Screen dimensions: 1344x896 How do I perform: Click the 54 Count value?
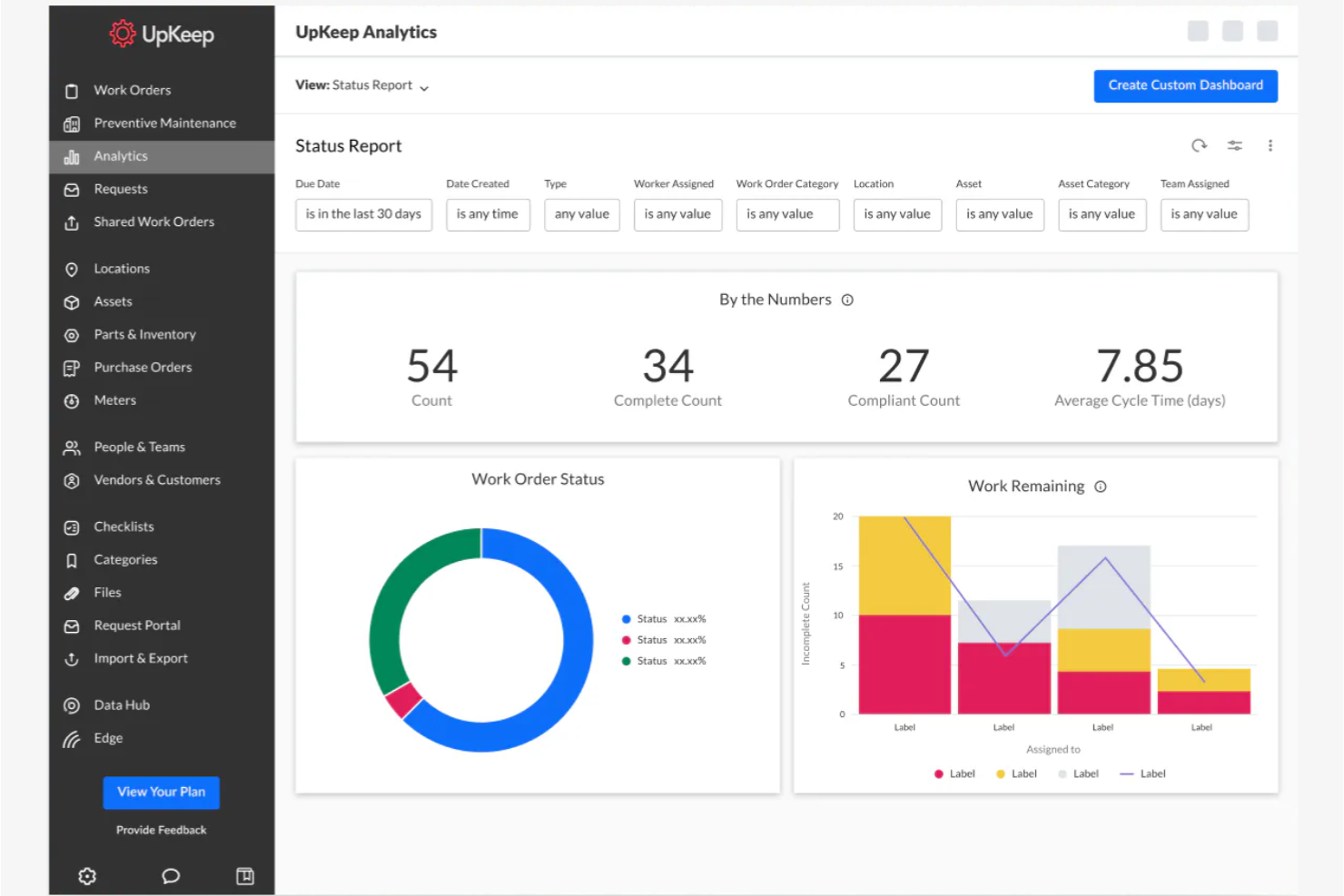[431, 367]
